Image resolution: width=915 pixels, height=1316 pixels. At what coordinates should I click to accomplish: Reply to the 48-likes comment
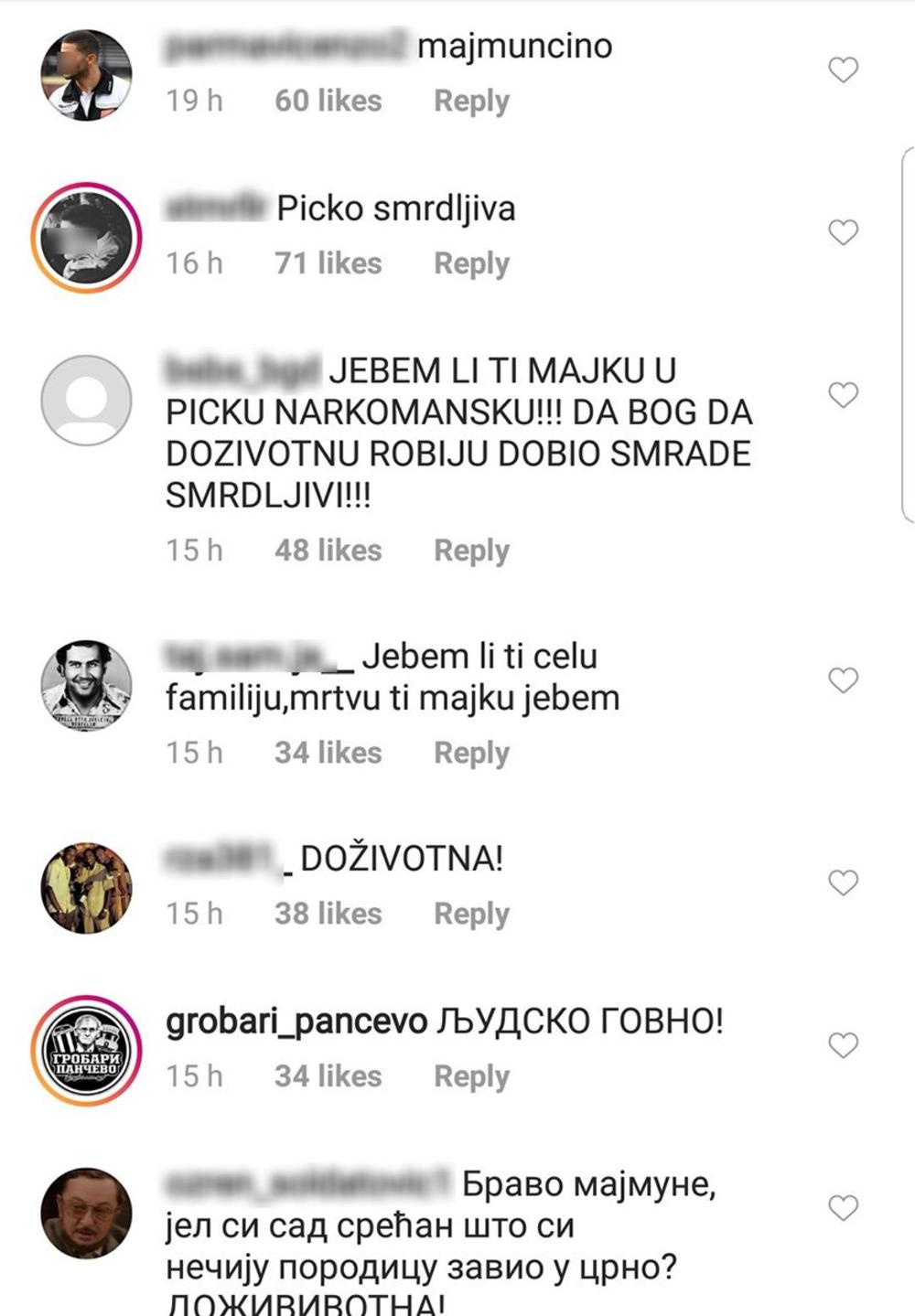tap(471, 551)
